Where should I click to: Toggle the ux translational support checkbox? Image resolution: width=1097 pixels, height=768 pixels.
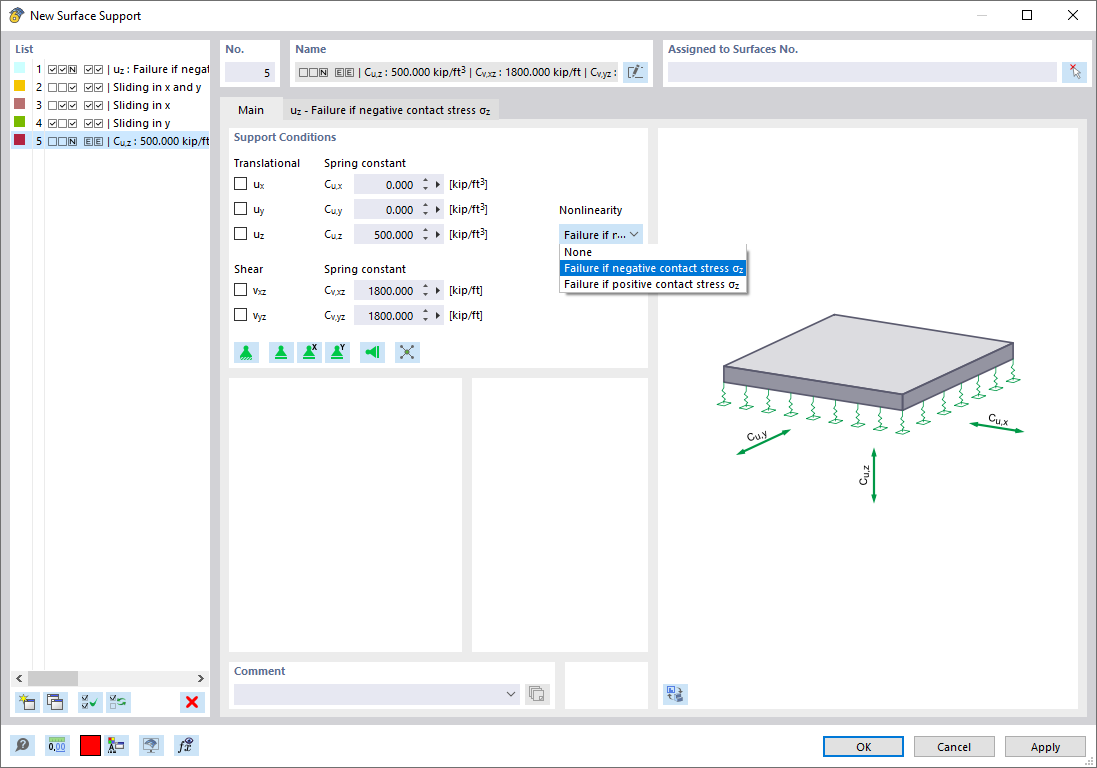click(x=240, y=184)
